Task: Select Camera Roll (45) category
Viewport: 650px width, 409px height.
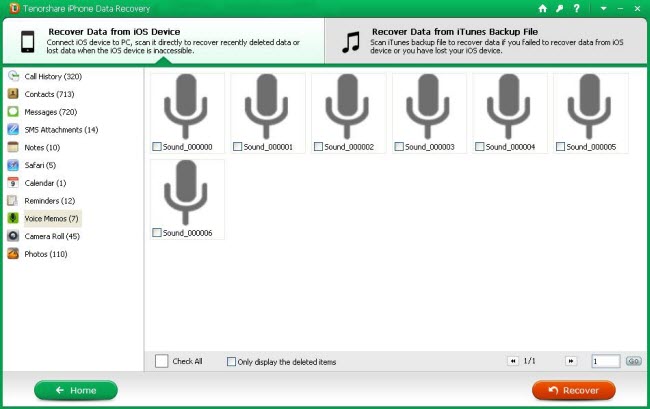Action: point(52,236)
